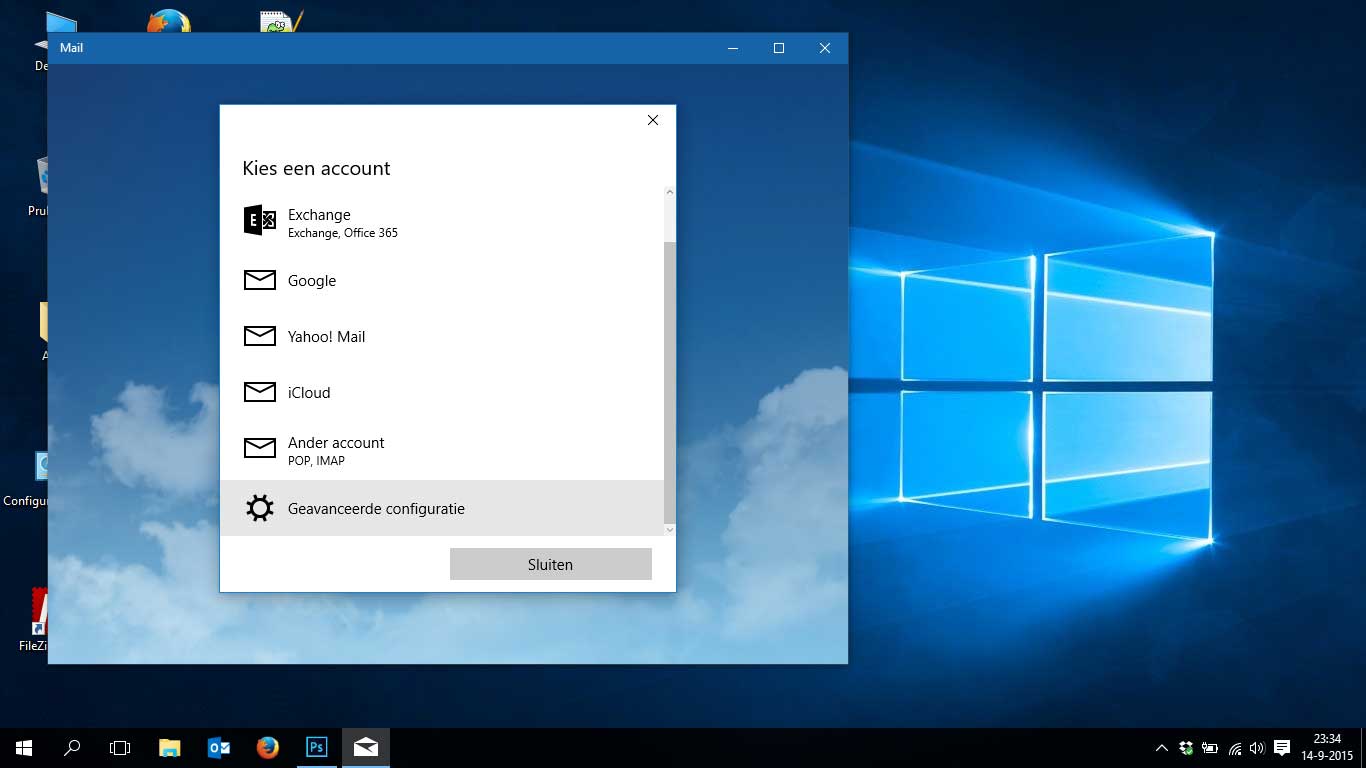Click the envelope icon beside iCloud
The width and height of the screenshot is (1366, 768).
[x=260, y=392]
